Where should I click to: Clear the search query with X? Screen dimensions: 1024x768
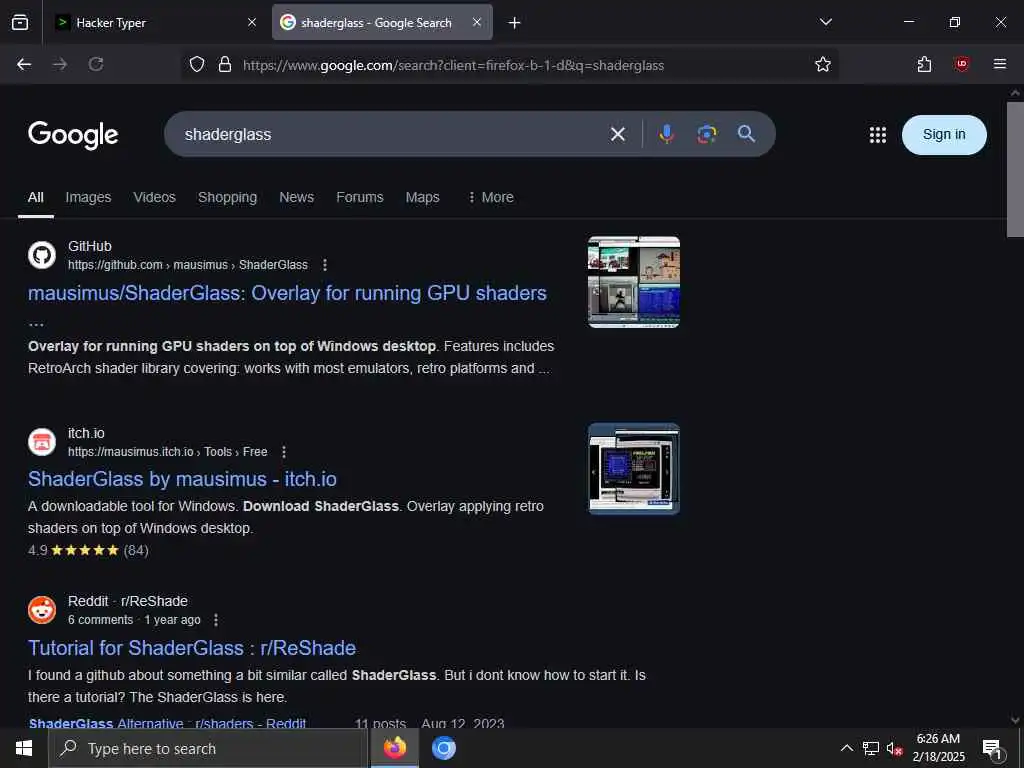(x=617, y=135)
